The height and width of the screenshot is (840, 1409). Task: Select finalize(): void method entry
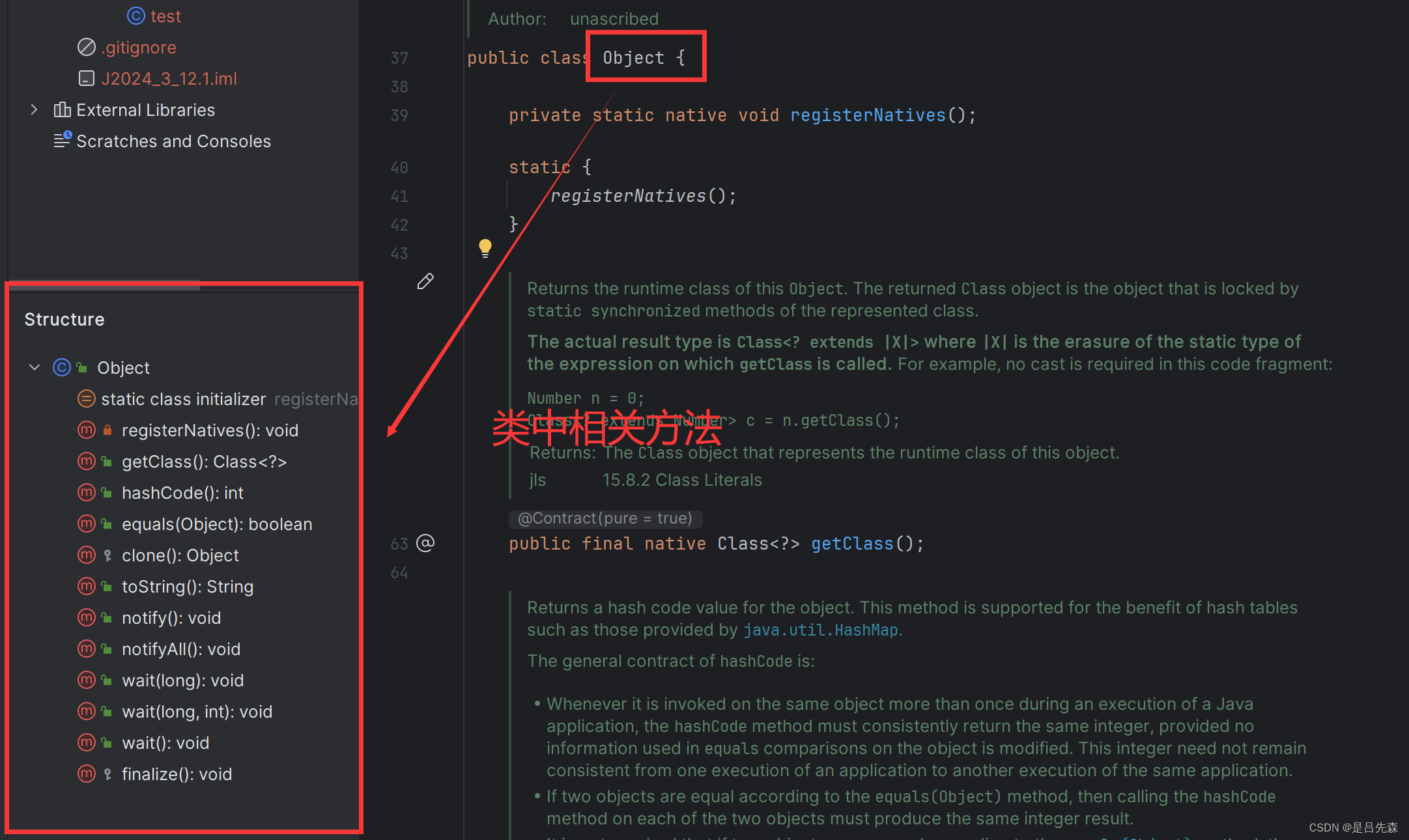coord(177,774)
